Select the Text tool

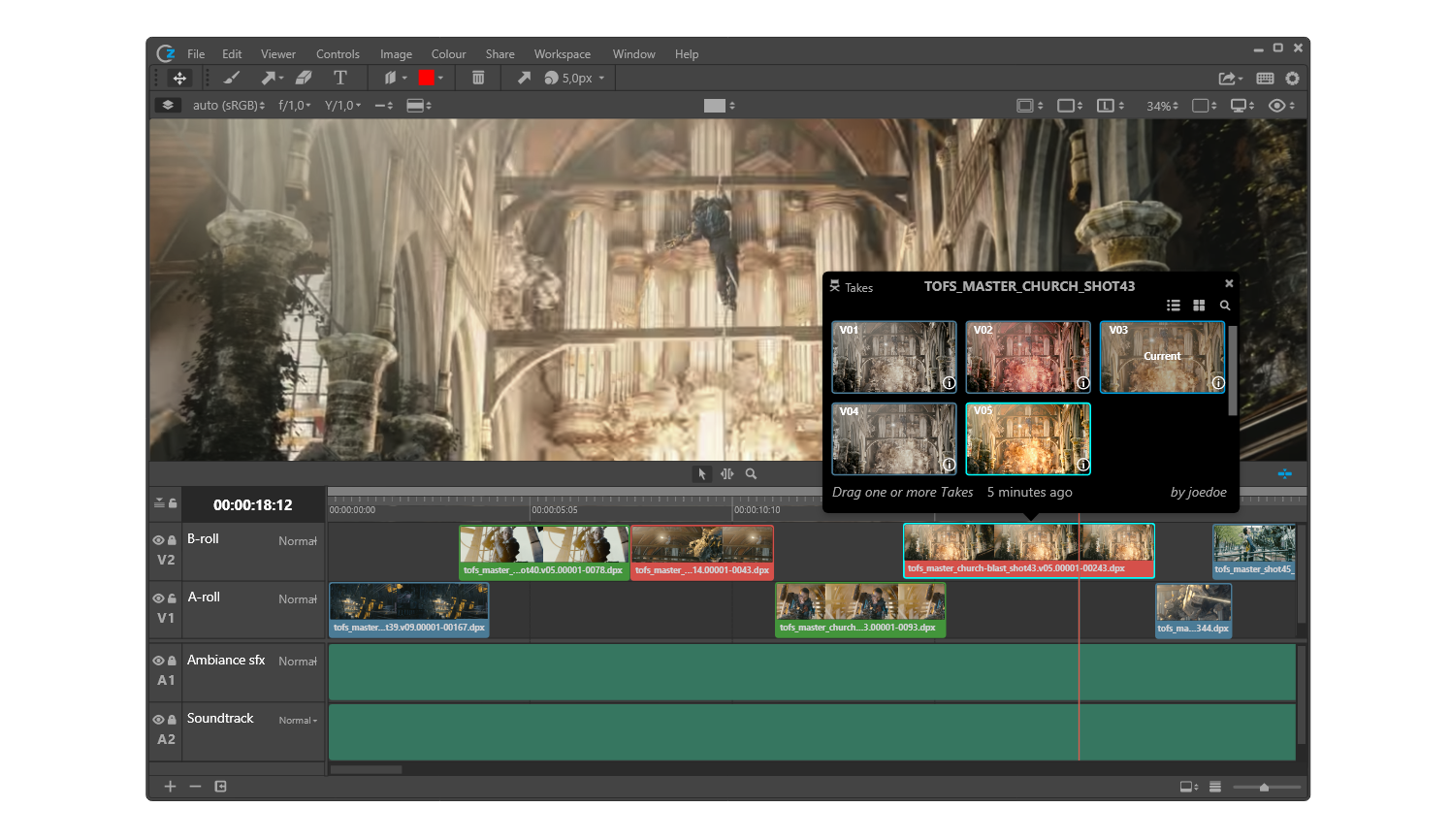coord(340,78)
